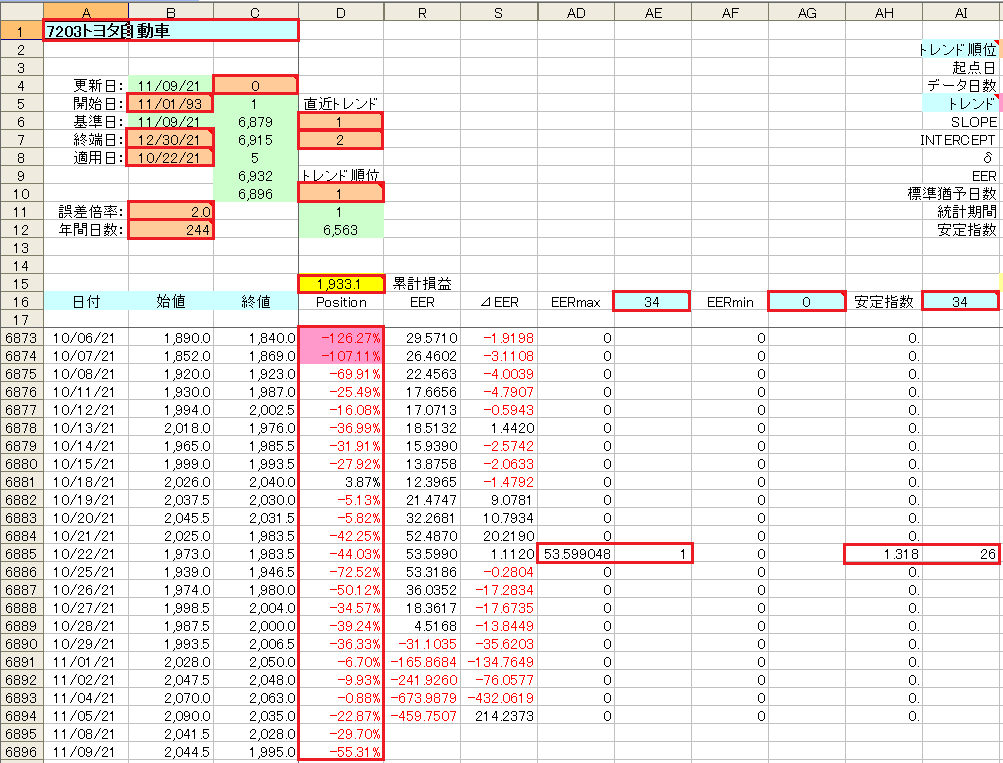The height and width of the screenshot is (763, 1003).
Task: Click the blue cell 34 next to EERmax
Action: 652,302
